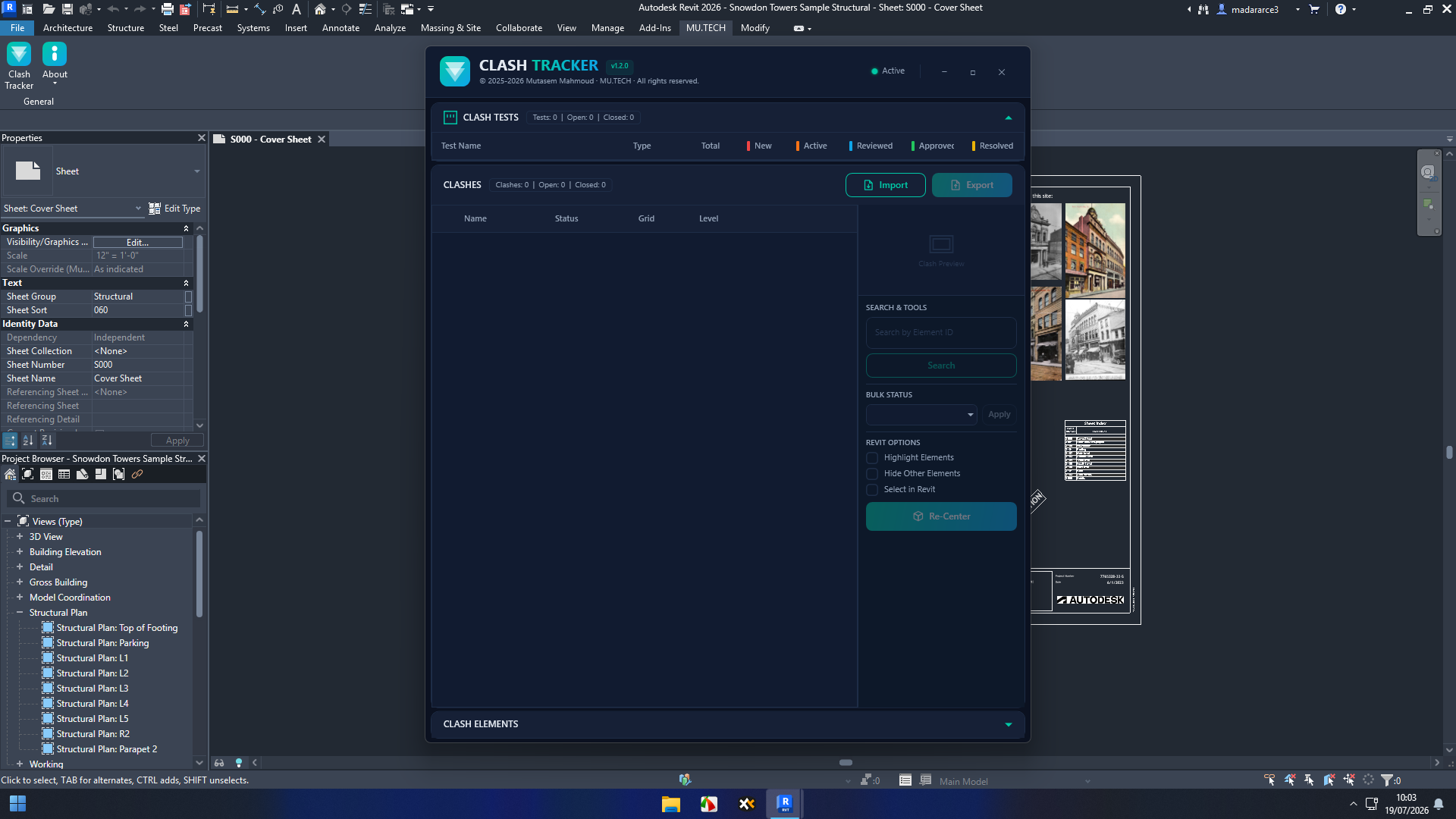
Task: Select the Measure ruler tool
Action: tap(233, 9)
